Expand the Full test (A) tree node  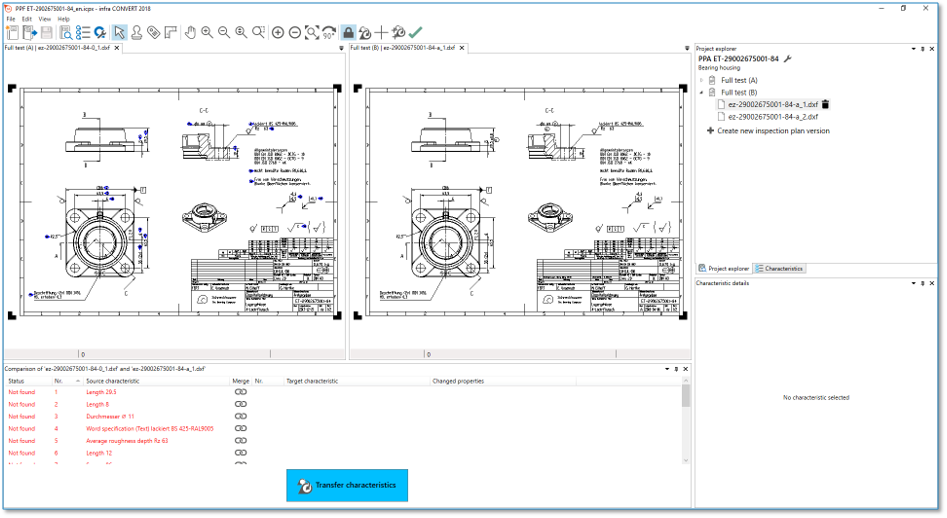(701, 80)
